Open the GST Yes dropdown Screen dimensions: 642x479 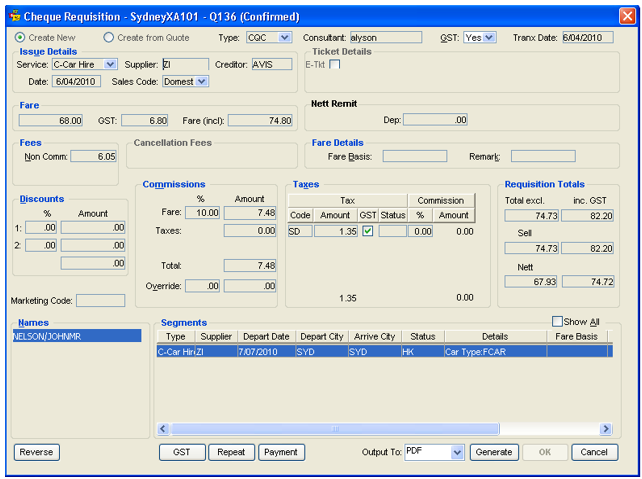pyautogui.click(x=489, y=37)
